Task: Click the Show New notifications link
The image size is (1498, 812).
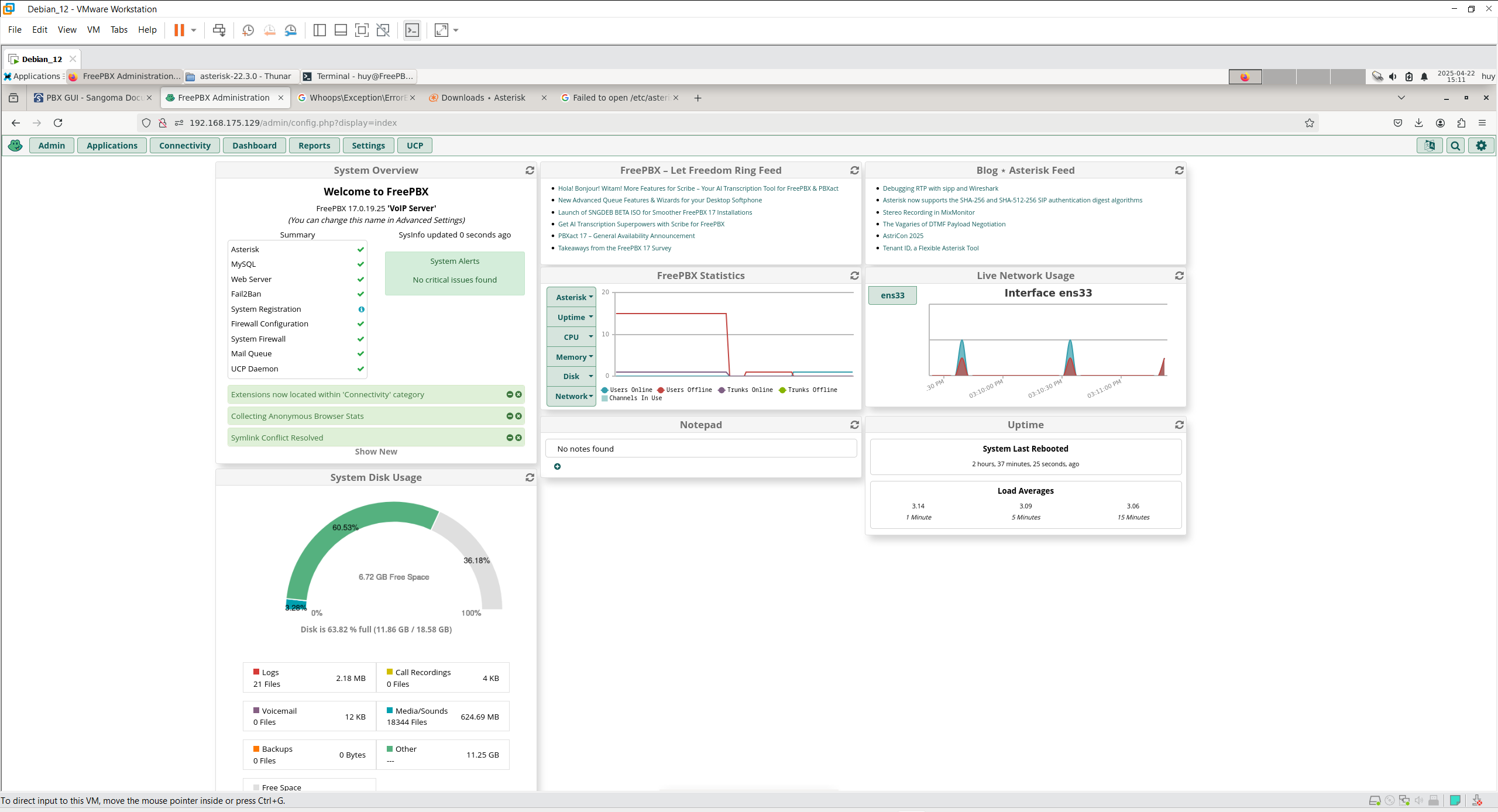Action: tap(376, 452)
